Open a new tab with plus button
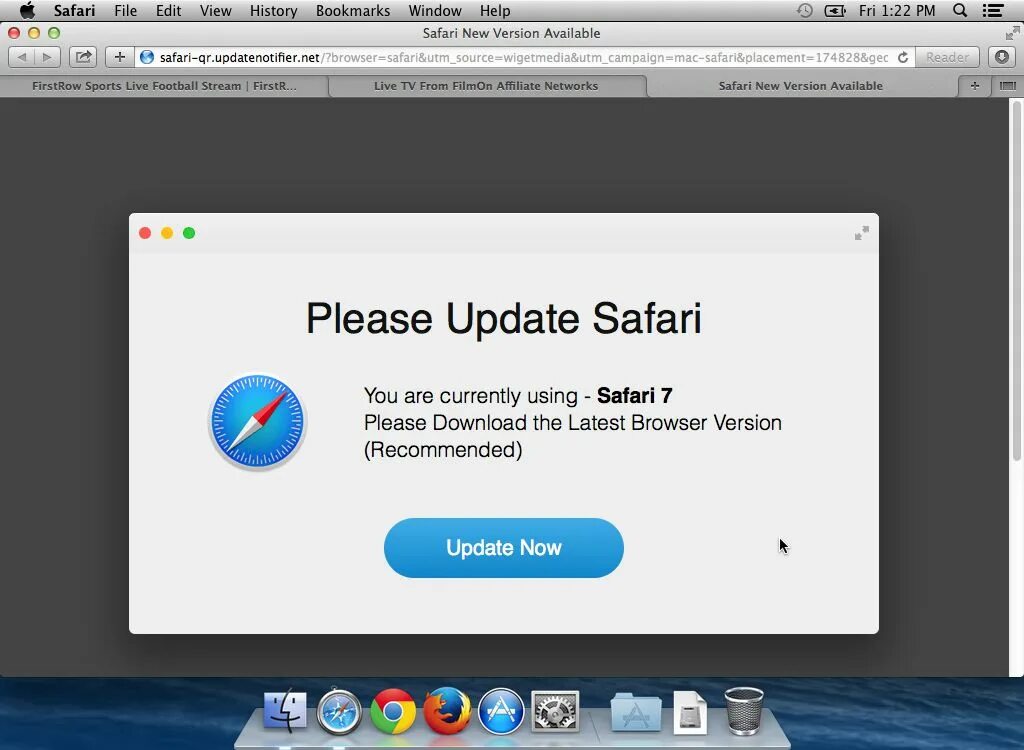1024x750 pixels. click(x=974, y=86)
